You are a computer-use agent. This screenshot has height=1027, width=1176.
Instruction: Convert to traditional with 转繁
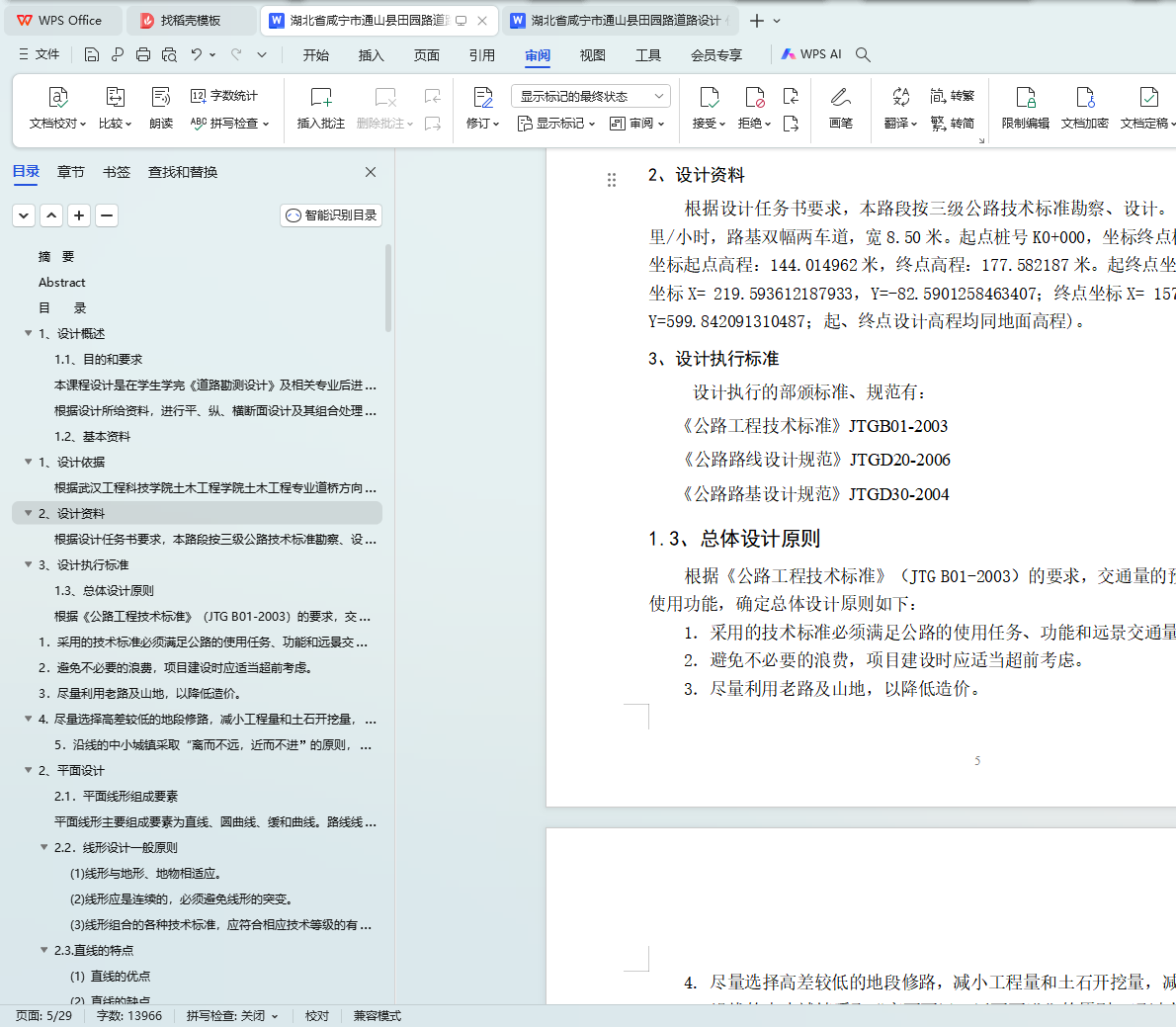tap(953, 95)
